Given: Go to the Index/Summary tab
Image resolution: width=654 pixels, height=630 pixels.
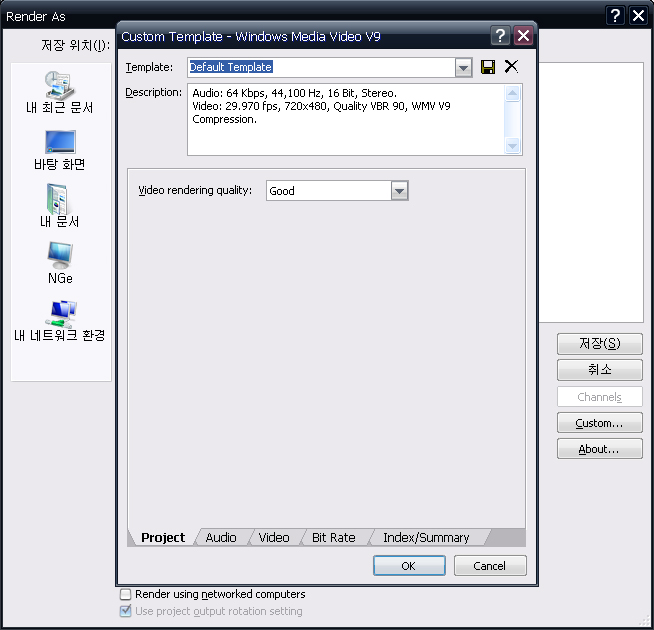Looking at the screenshot, I should pos(426,537).
